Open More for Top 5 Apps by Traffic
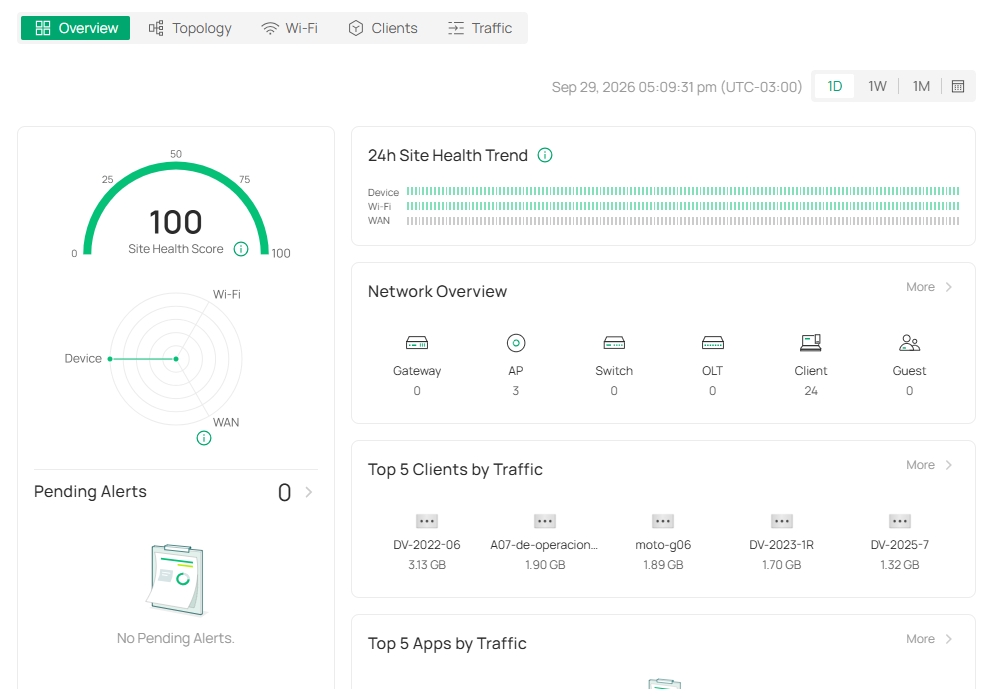 click(929, 639)
